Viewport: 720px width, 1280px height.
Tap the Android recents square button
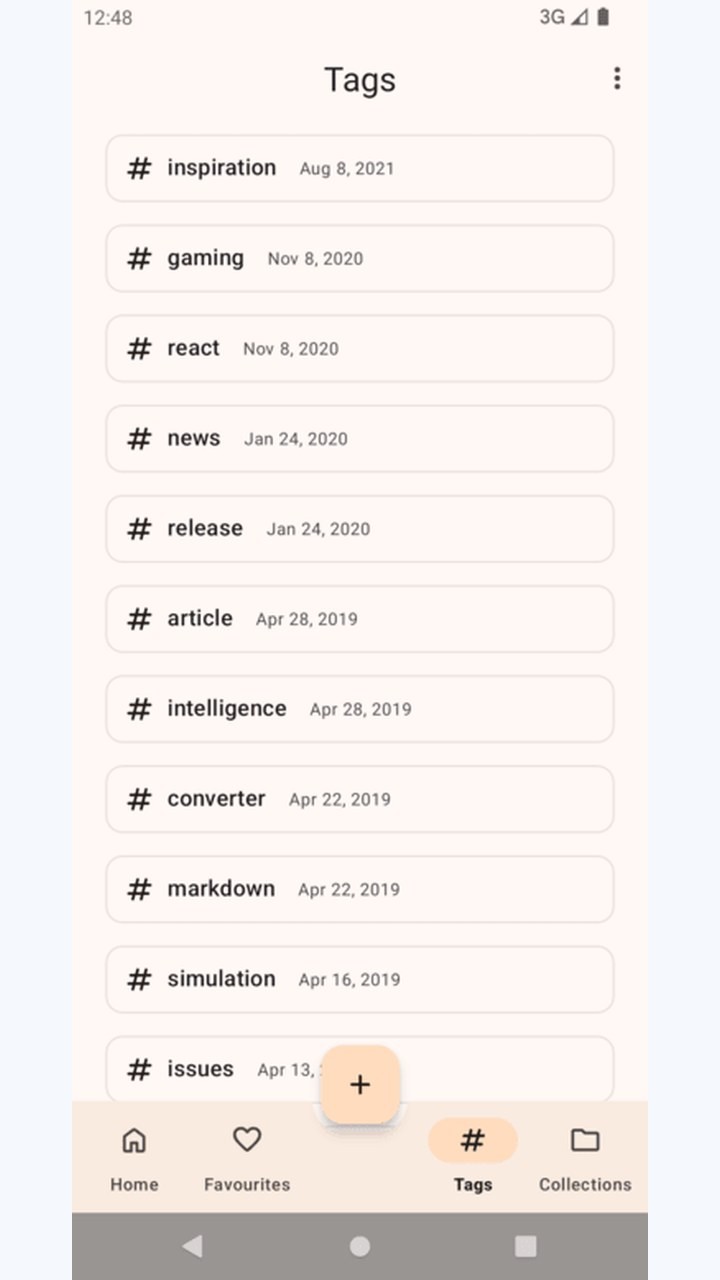[x=526, y=1245]
